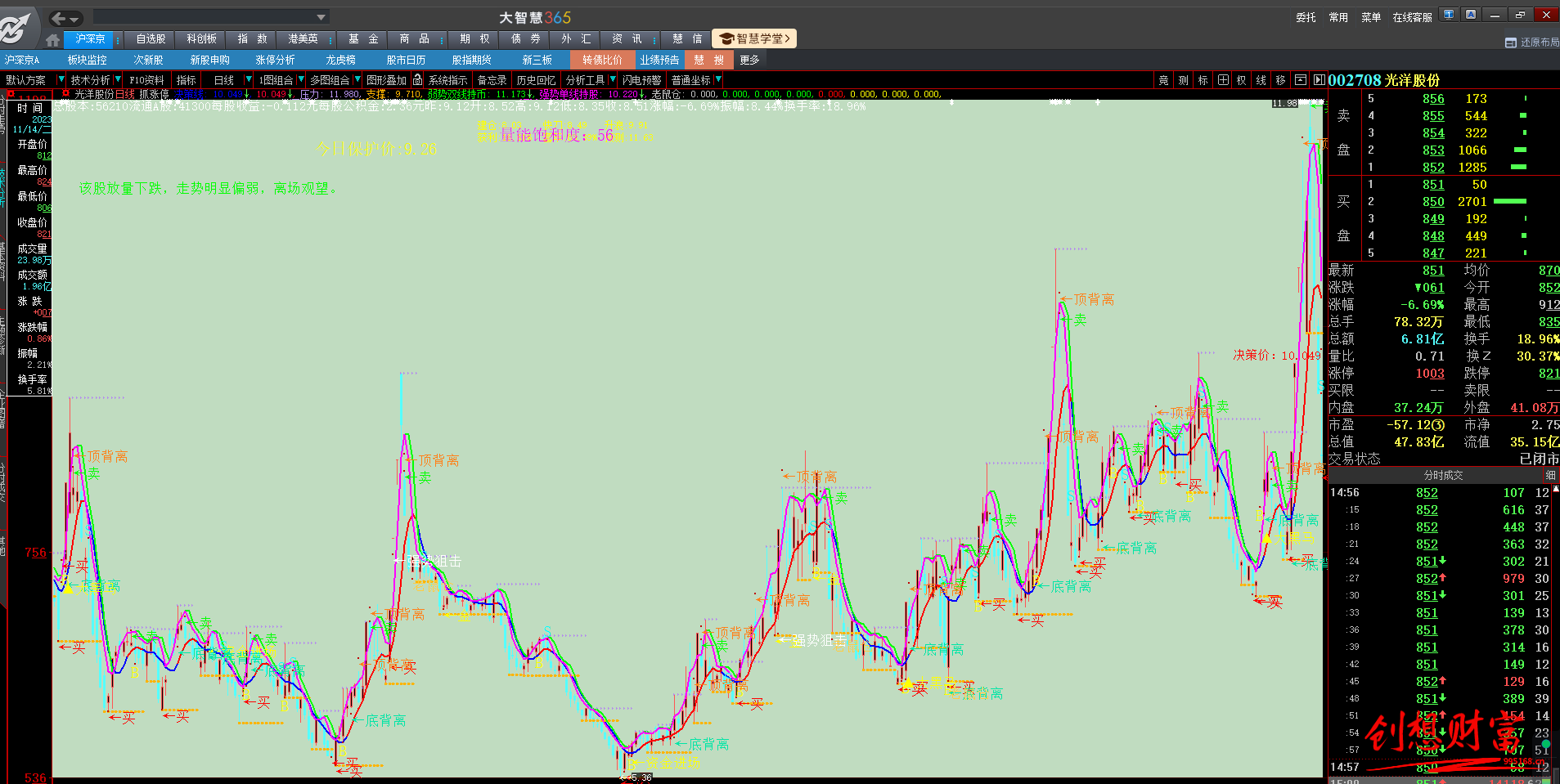Click the 慧搜 search button
Screen dimensions: 1560x784
point(709,60)
